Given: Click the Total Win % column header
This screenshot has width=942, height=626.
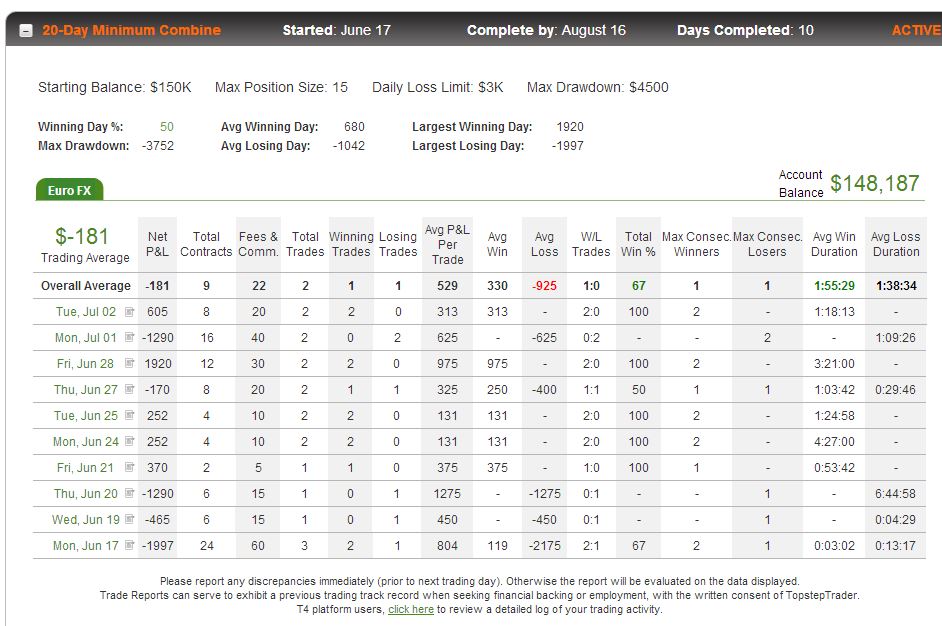Looking at the screenshot, I should click(x=638, y=244).
